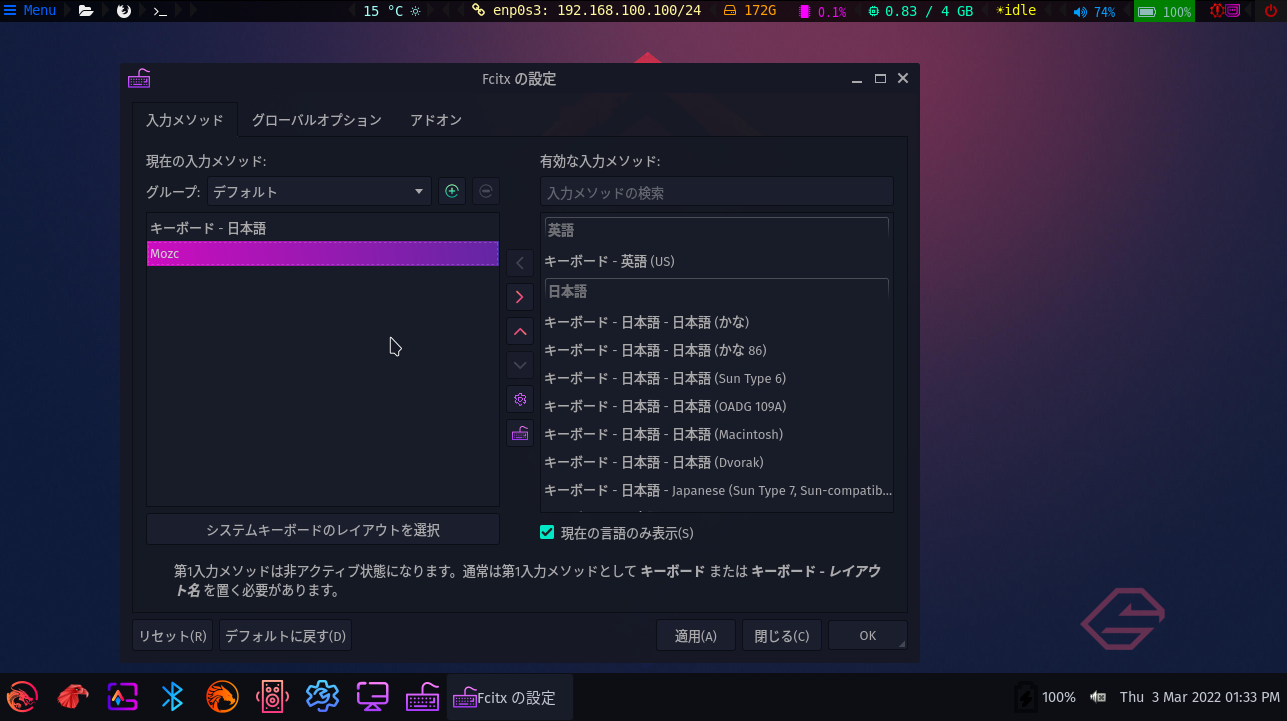Launch the red eagle icon in dock

click(x=72, y=696)
